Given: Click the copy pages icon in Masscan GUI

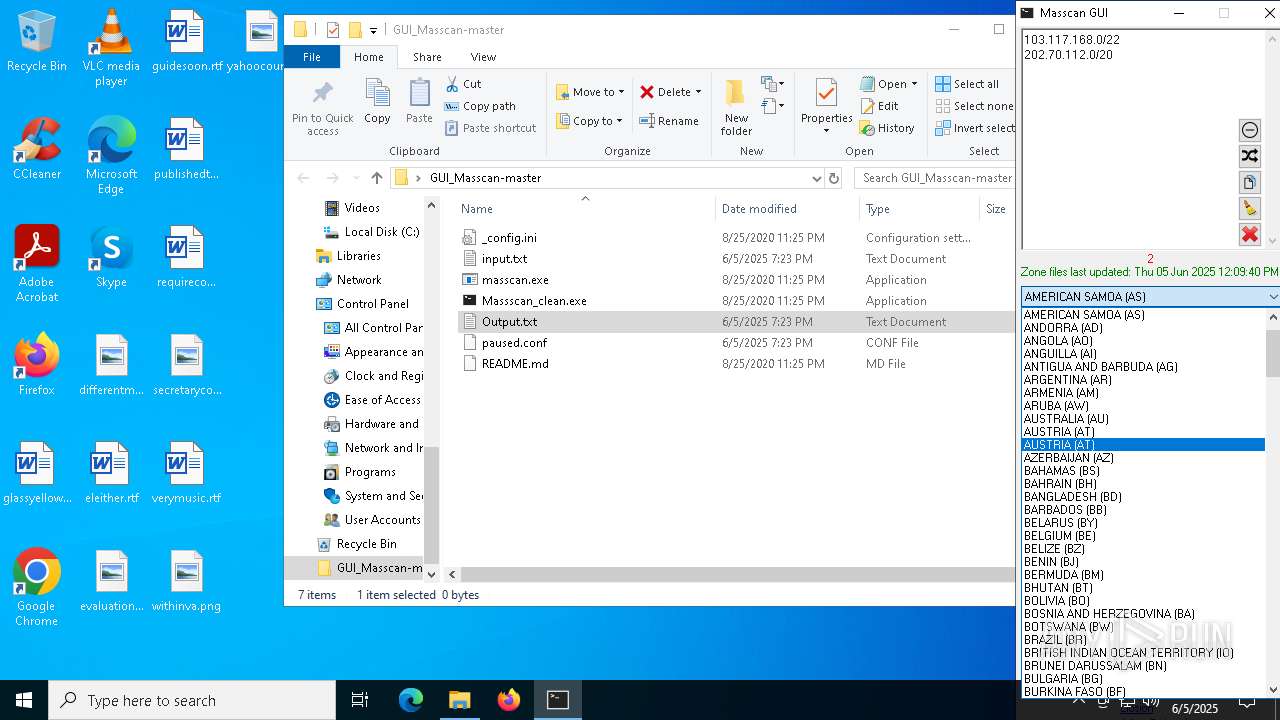Looking at the screenshot, I should pos(1249,183).
